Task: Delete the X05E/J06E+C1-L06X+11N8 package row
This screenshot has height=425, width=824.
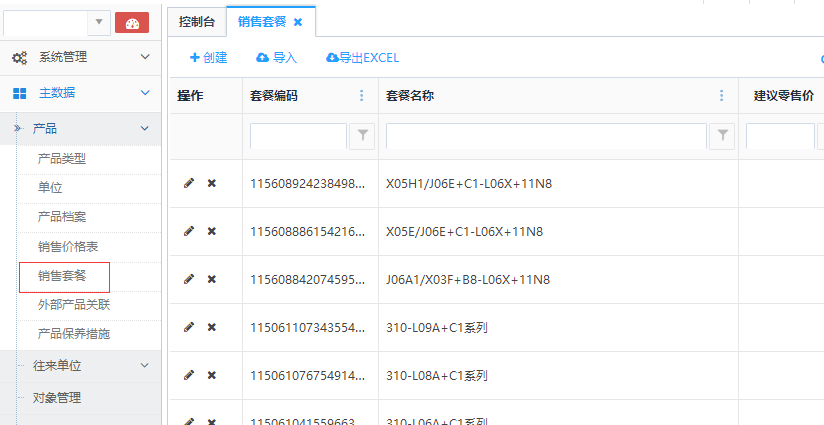Action: click(x=211, y=231)
